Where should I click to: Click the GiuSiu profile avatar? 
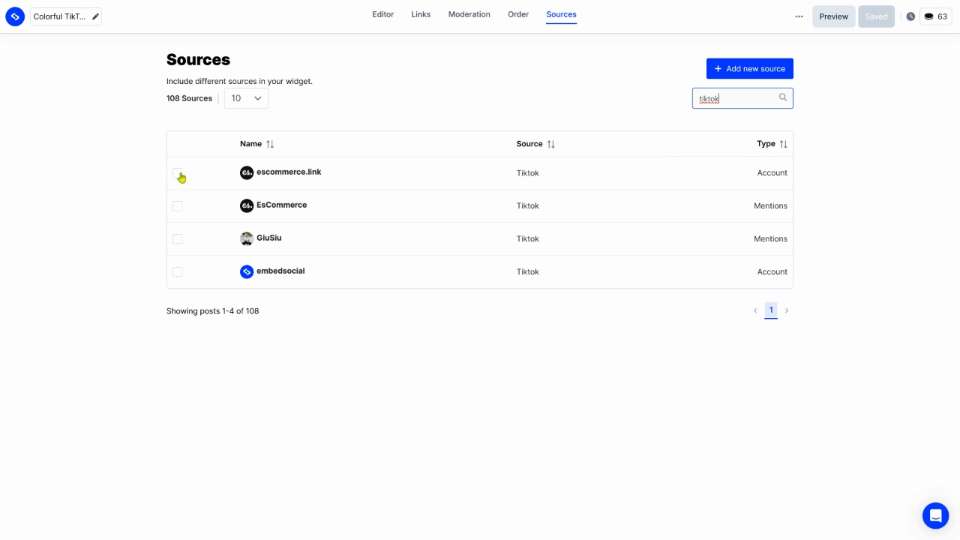point(247,239)
